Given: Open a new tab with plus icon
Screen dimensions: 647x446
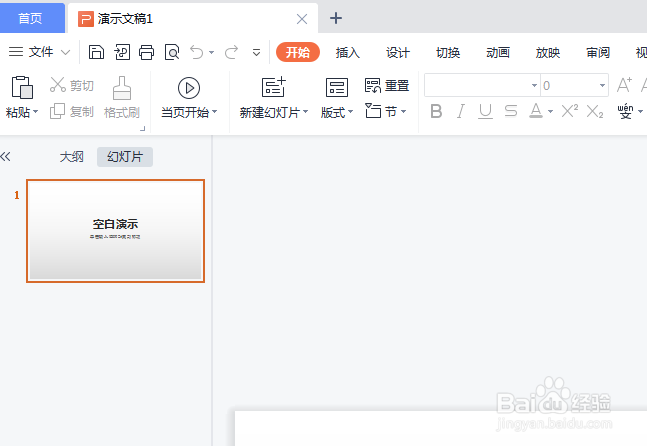Looking at the screenshot, I should click(x=336, y=18).
